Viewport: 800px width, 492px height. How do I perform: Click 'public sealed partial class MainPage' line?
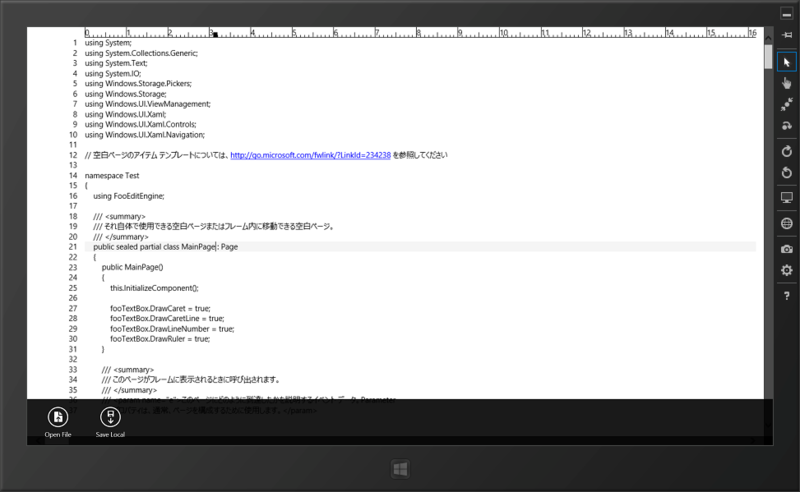tap(165, 247)
